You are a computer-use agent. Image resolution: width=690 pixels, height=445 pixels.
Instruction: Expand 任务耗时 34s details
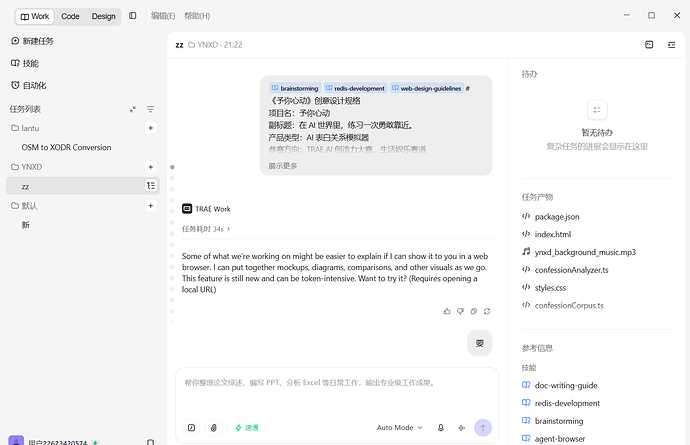click(206, 229)
